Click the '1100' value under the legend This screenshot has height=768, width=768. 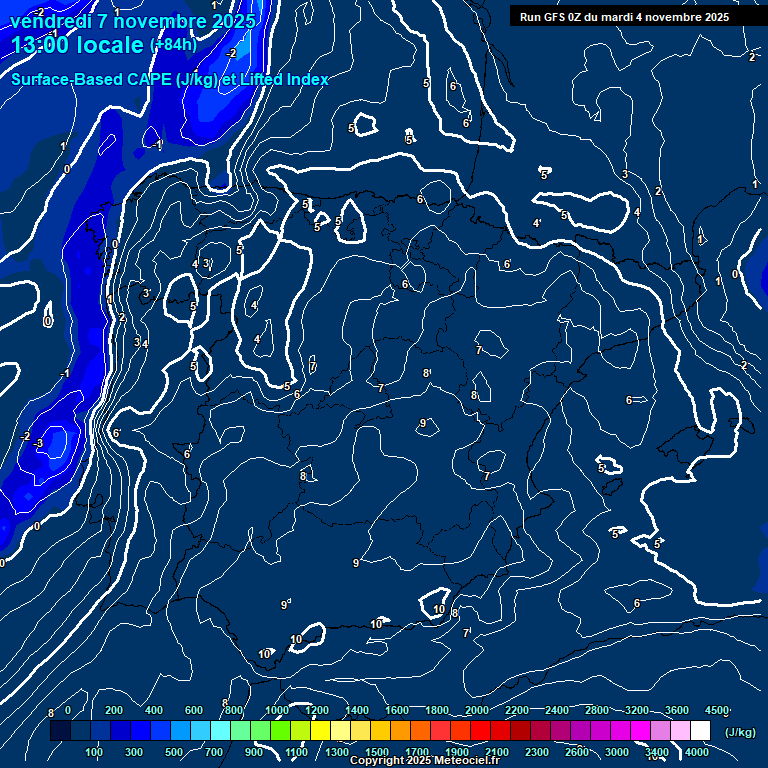pyautogui.click(x=297, y=752)
